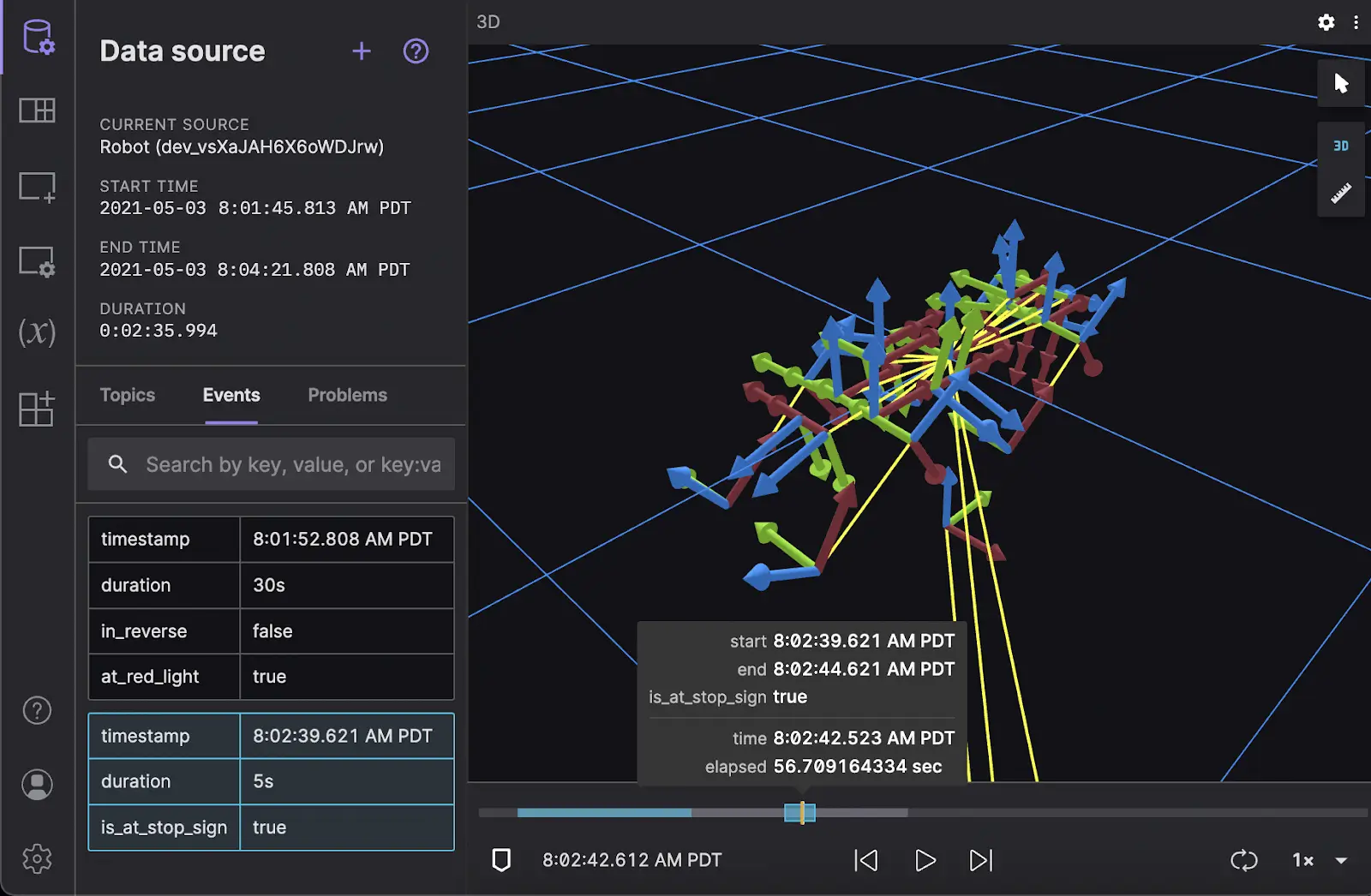1371x896 pixels.
Task: Select the ruler measure tool
Action: click(x=1341, y=193)
